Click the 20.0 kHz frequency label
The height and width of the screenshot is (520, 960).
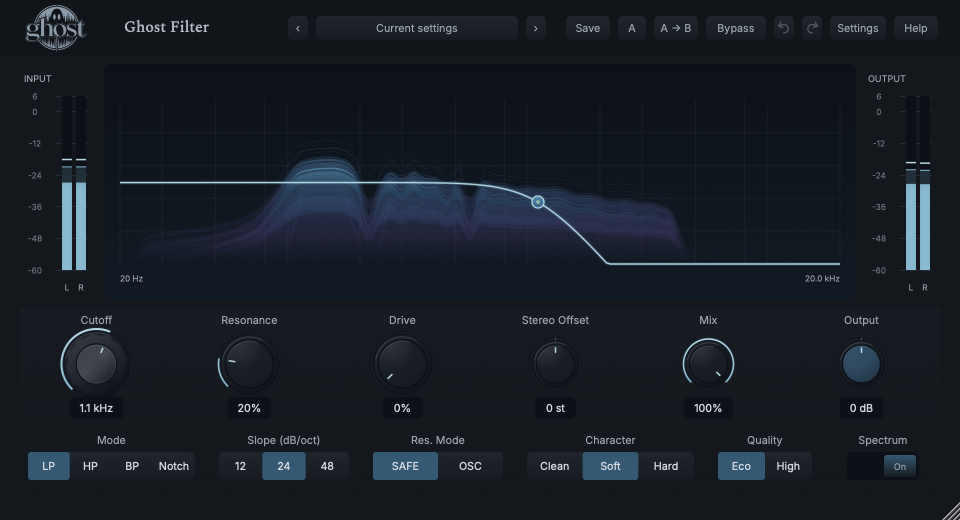822,279
